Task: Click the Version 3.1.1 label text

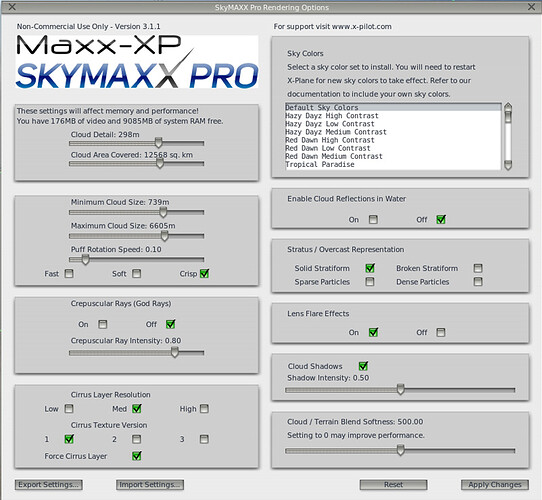Action: click(138, 26)
